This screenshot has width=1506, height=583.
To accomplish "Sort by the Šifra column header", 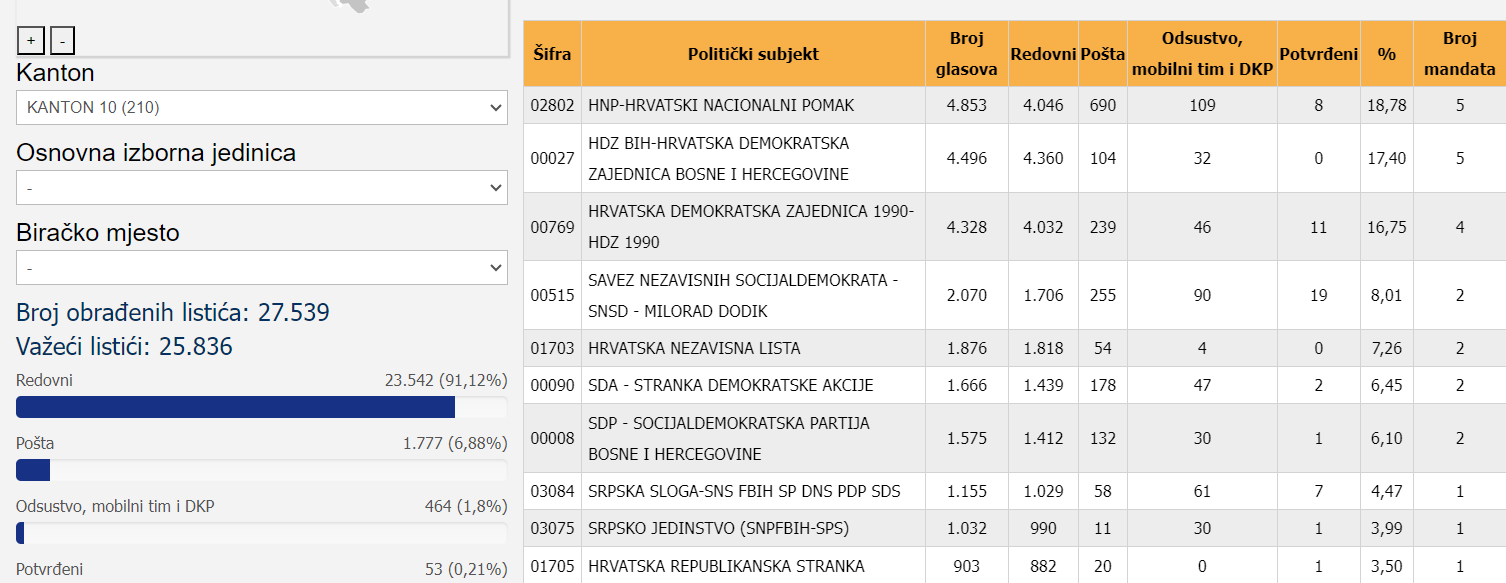I will (x=552, y=54).
